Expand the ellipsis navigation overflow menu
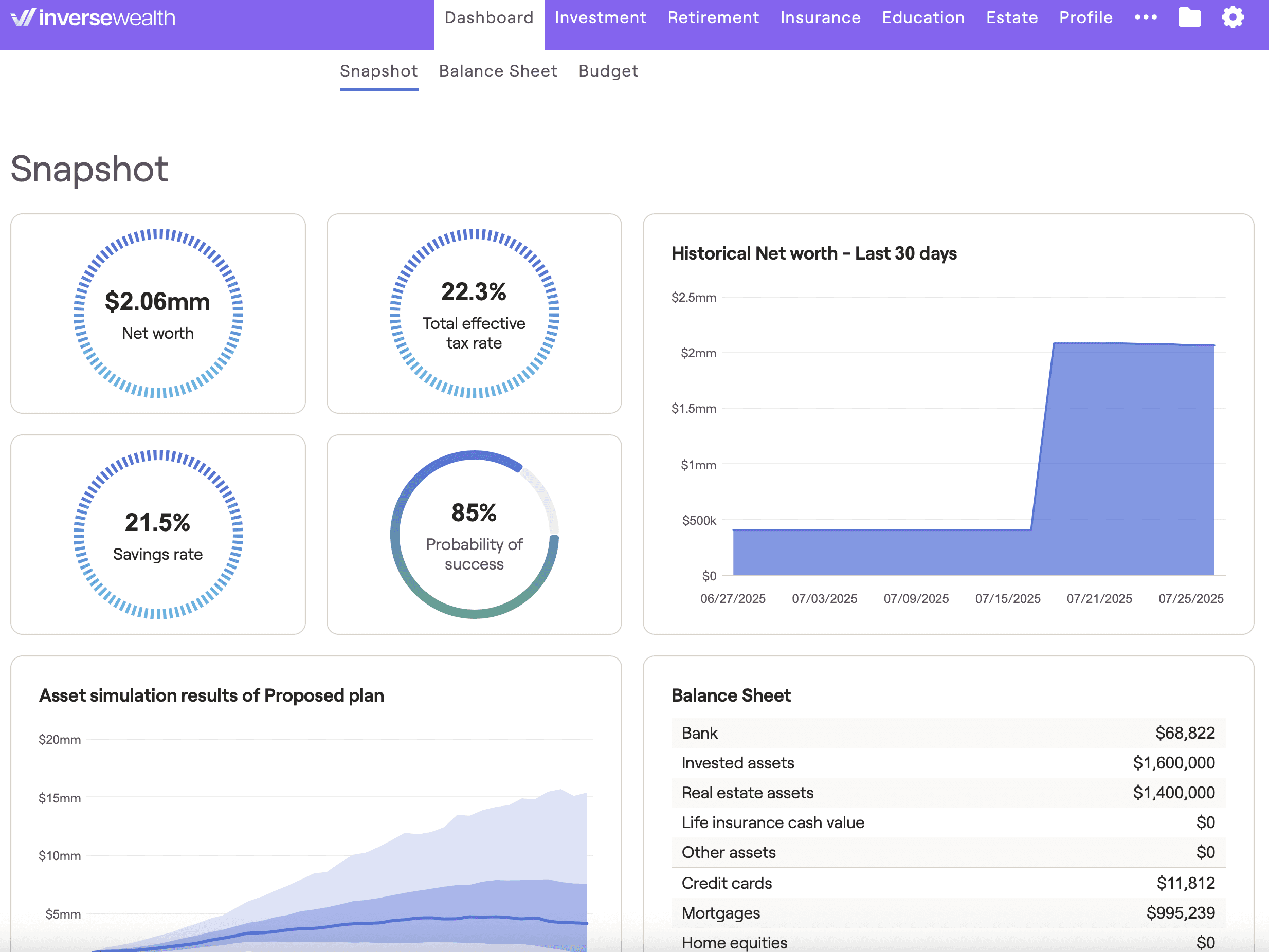1269x952 pixels. [x=1146, y=18]
